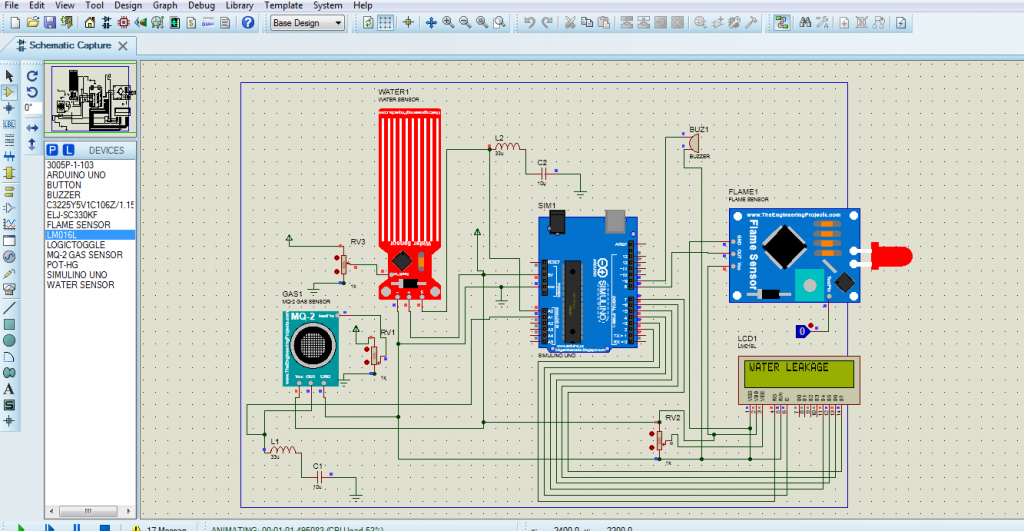
Task: Click the pan center-at-cursor icon
Action: click(431, 23)
